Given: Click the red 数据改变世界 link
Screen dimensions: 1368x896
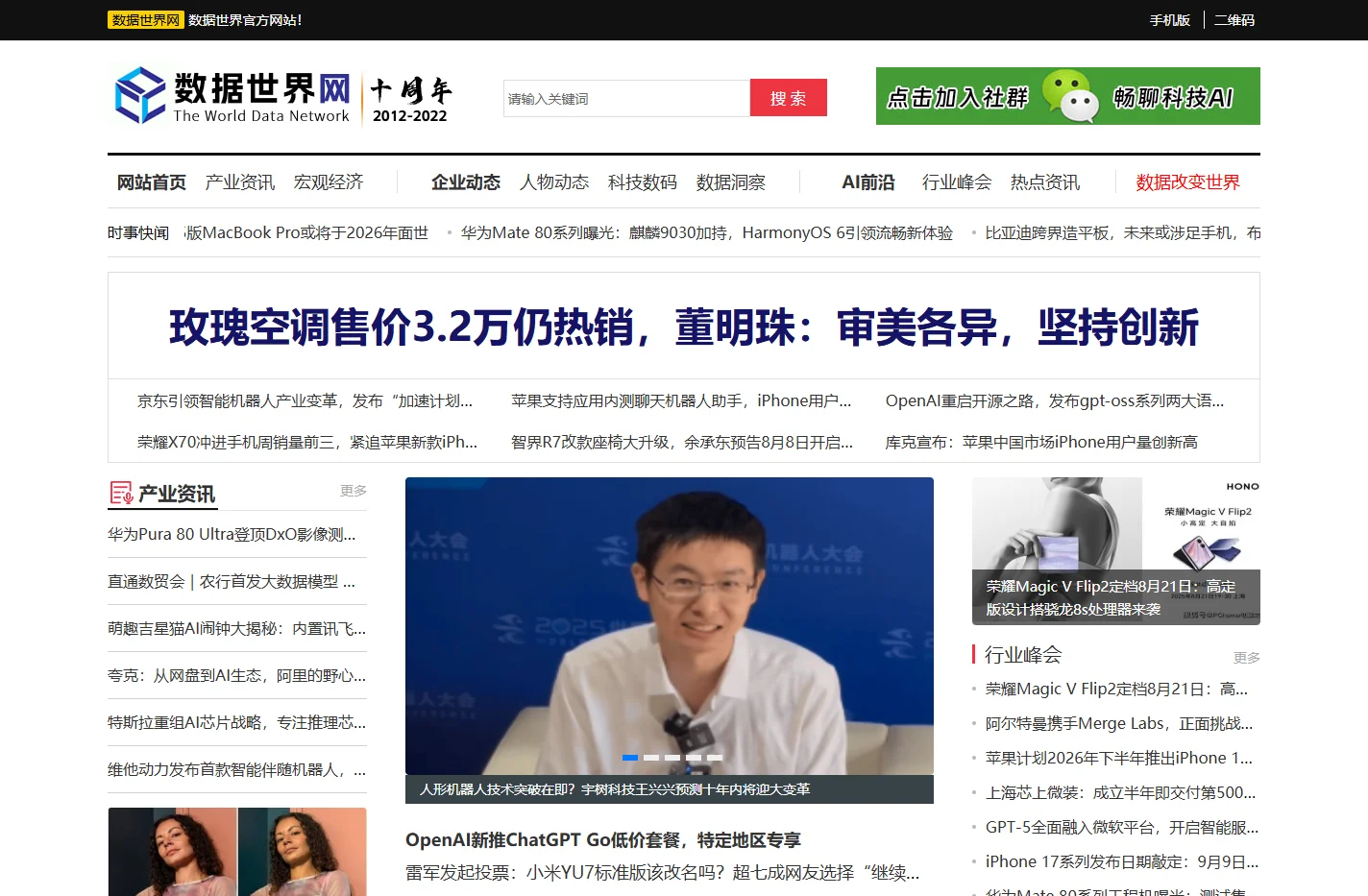Looking at the screenshot, I should coord(1188,182).
